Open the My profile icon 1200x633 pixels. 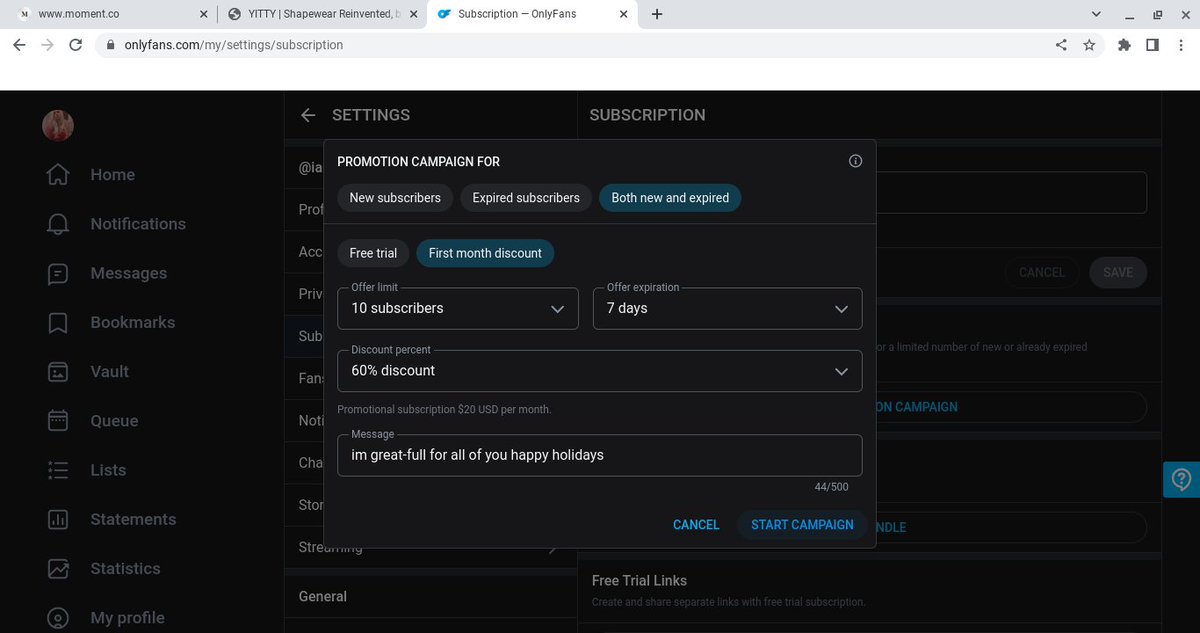pyautogui.click(x=58, y=617)
